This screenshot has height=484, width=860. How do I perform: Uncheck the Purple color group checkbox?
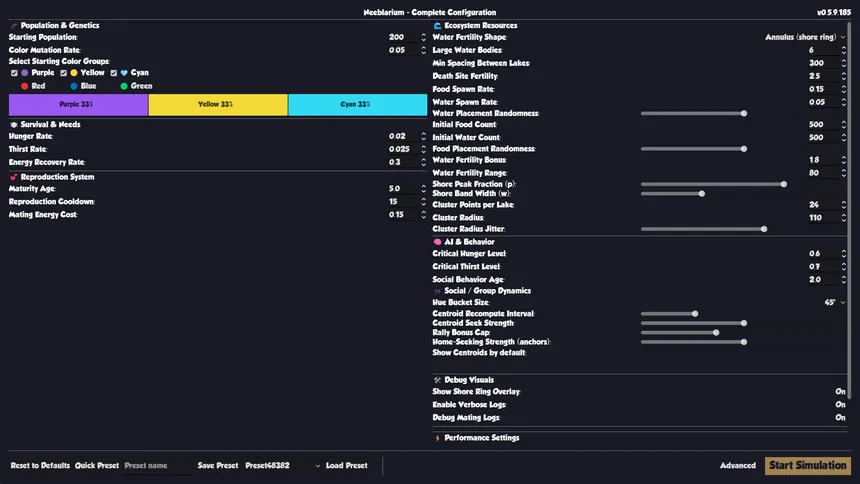point(14,73)
